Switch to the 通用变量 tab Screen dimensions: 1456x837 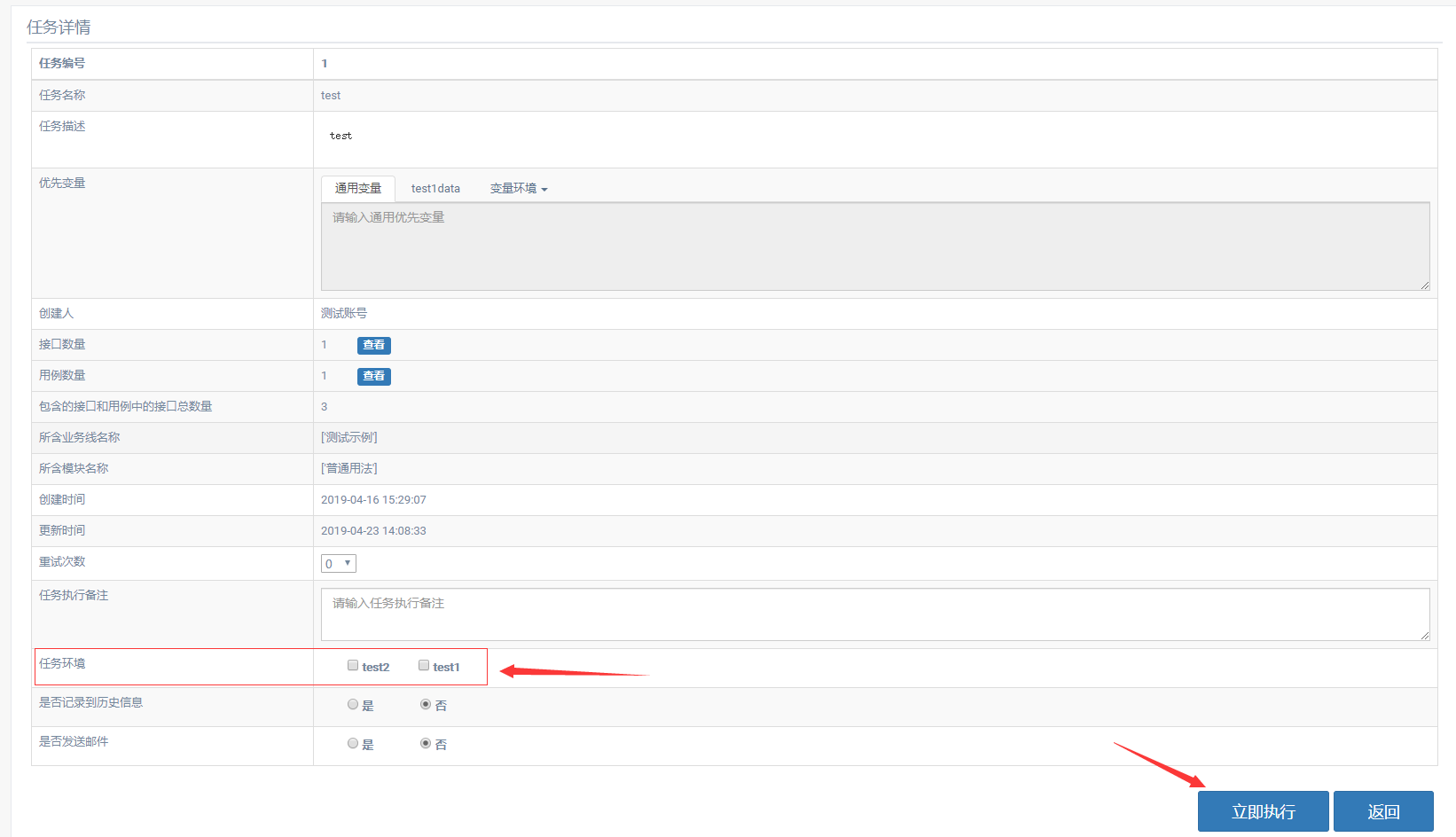358,189
